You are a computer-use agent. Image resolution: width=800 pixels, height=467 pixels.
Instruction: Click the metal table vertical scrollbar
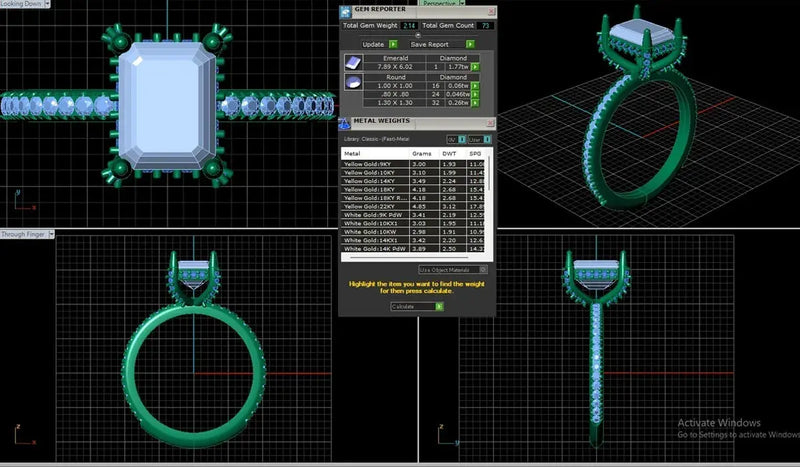click(x=490, y=174)
